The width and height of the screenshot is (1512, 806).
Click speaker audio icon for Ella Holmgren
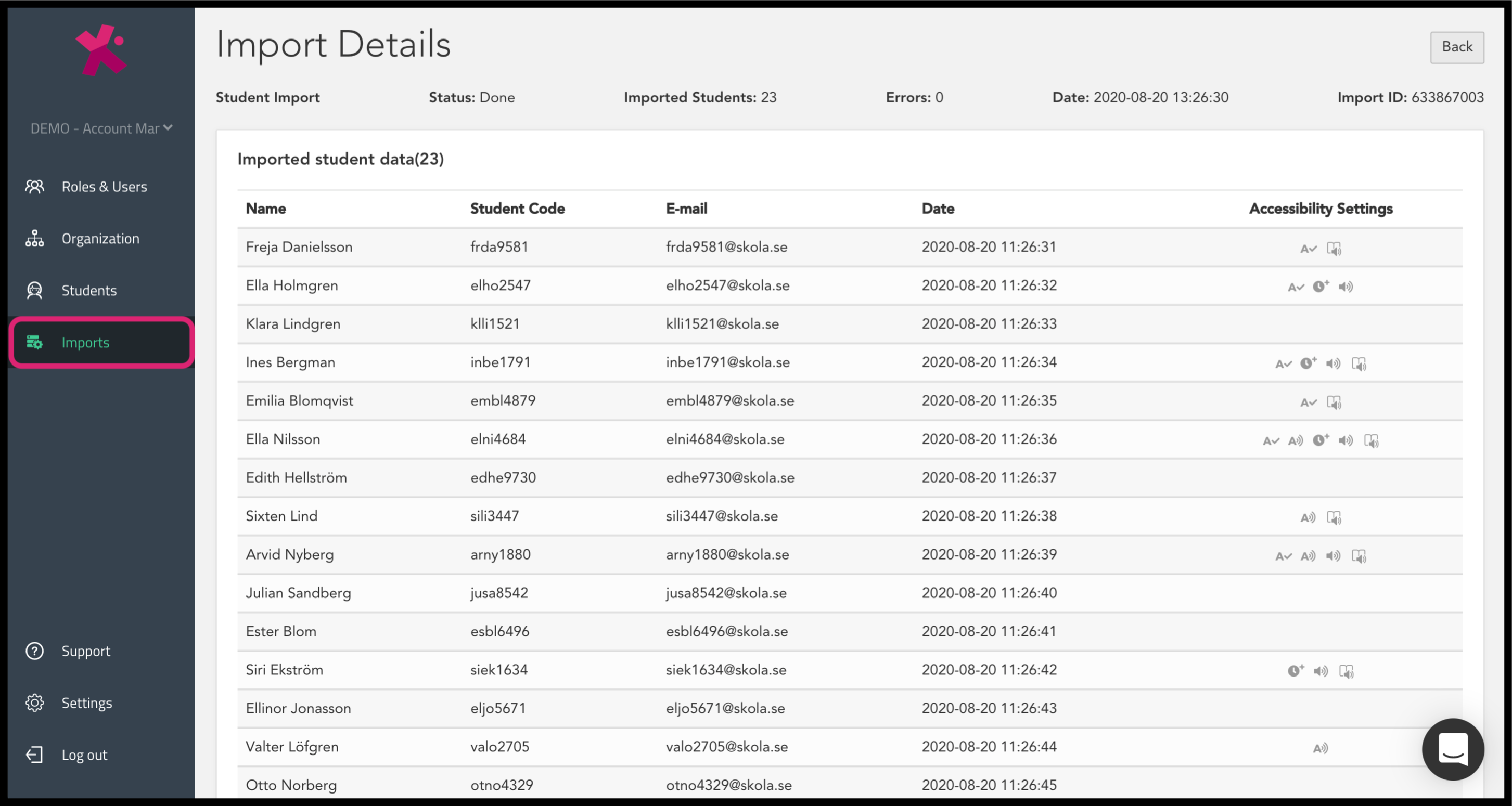[x=1346, y=287]
